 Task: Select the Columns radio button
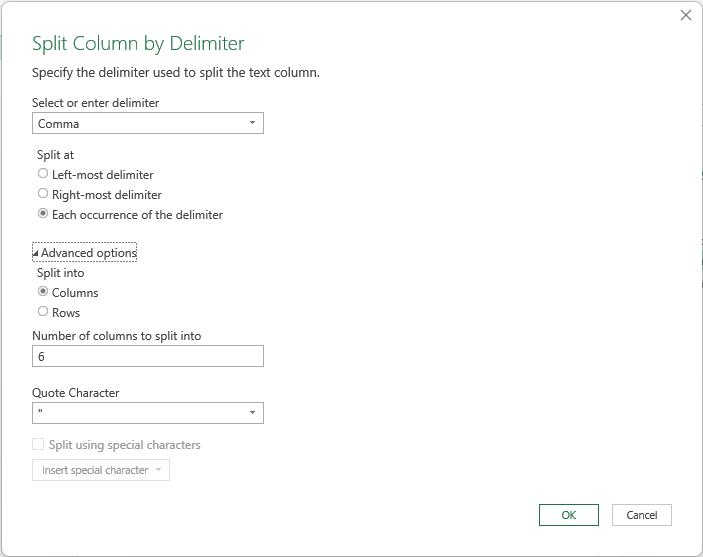pyautogui.click(x=43, y=292)
